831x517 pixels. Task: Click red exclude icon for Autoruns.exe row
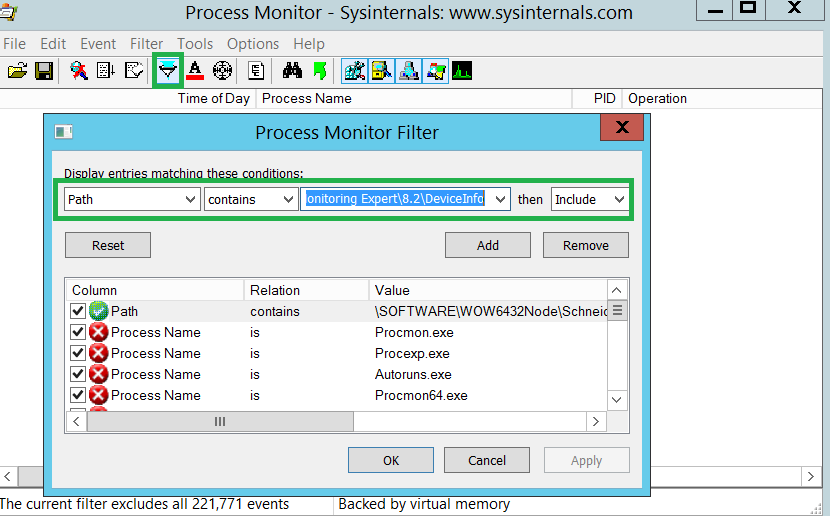[99, 375]
